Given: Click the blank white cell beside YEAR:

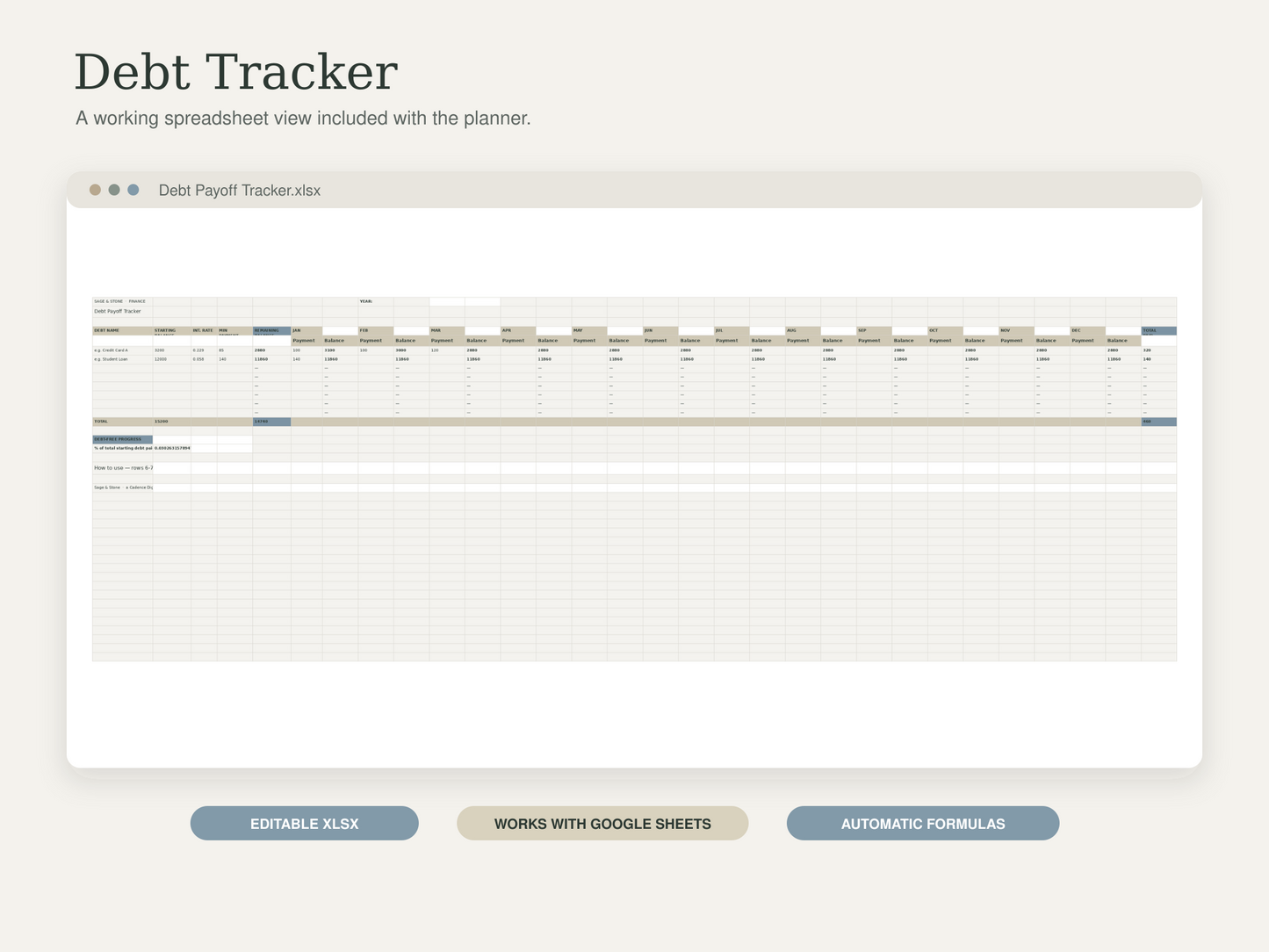Looking at the screenshot, I should [x=446, y=301].
